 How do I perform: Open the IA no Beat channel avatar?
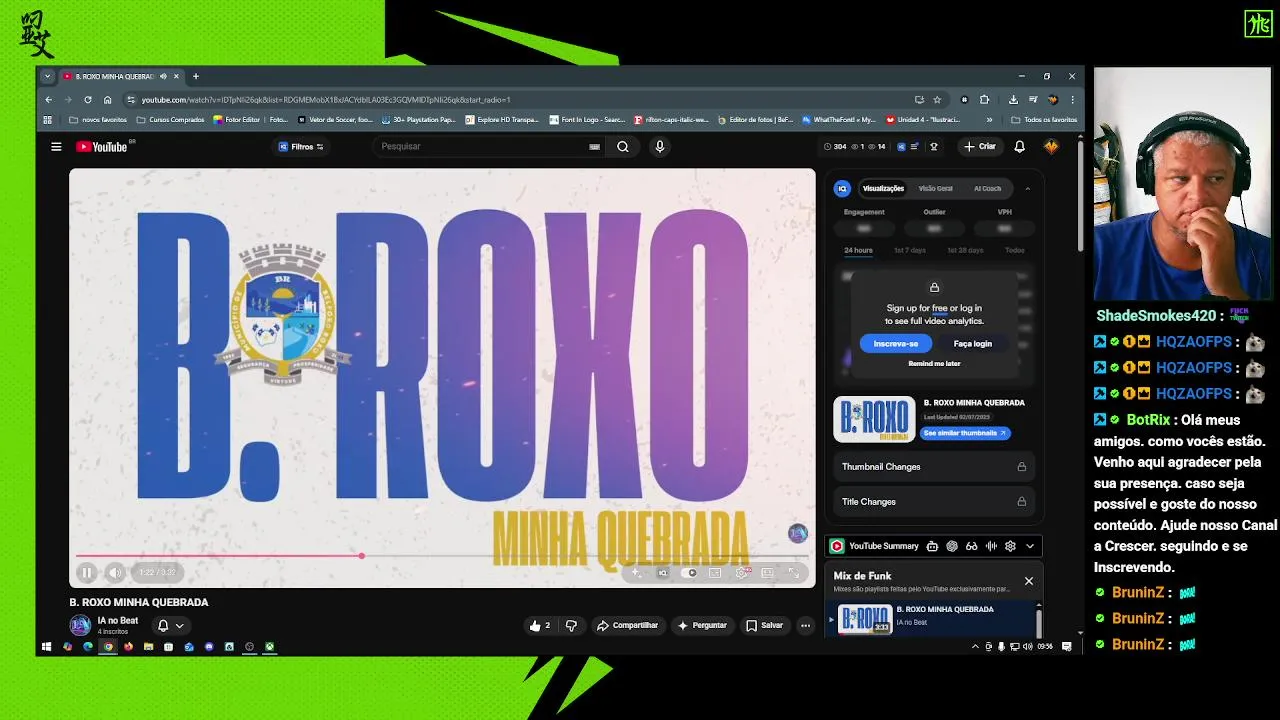[80, 626]
